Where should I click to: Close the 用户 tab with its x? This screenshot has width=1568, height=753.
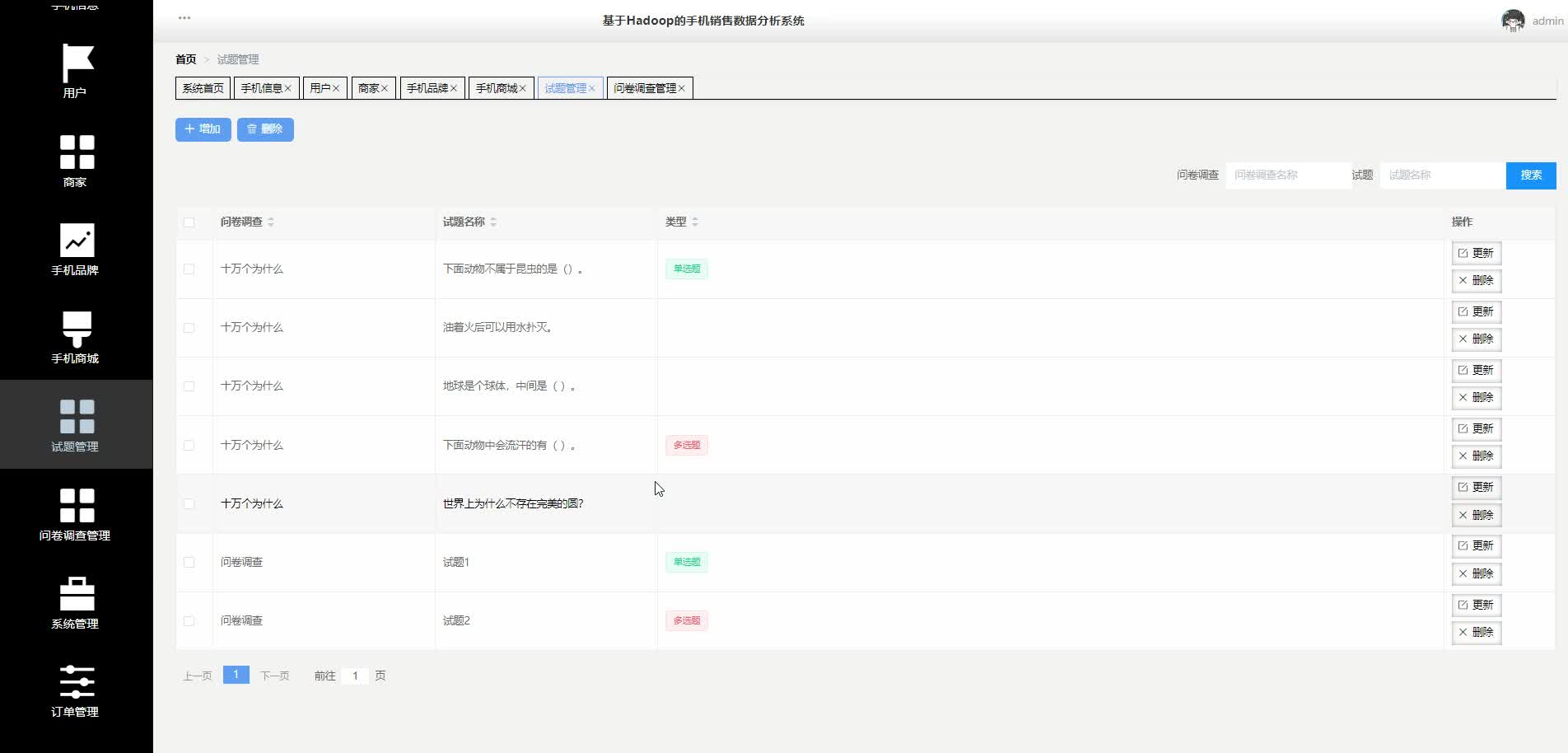pos(335,88)
